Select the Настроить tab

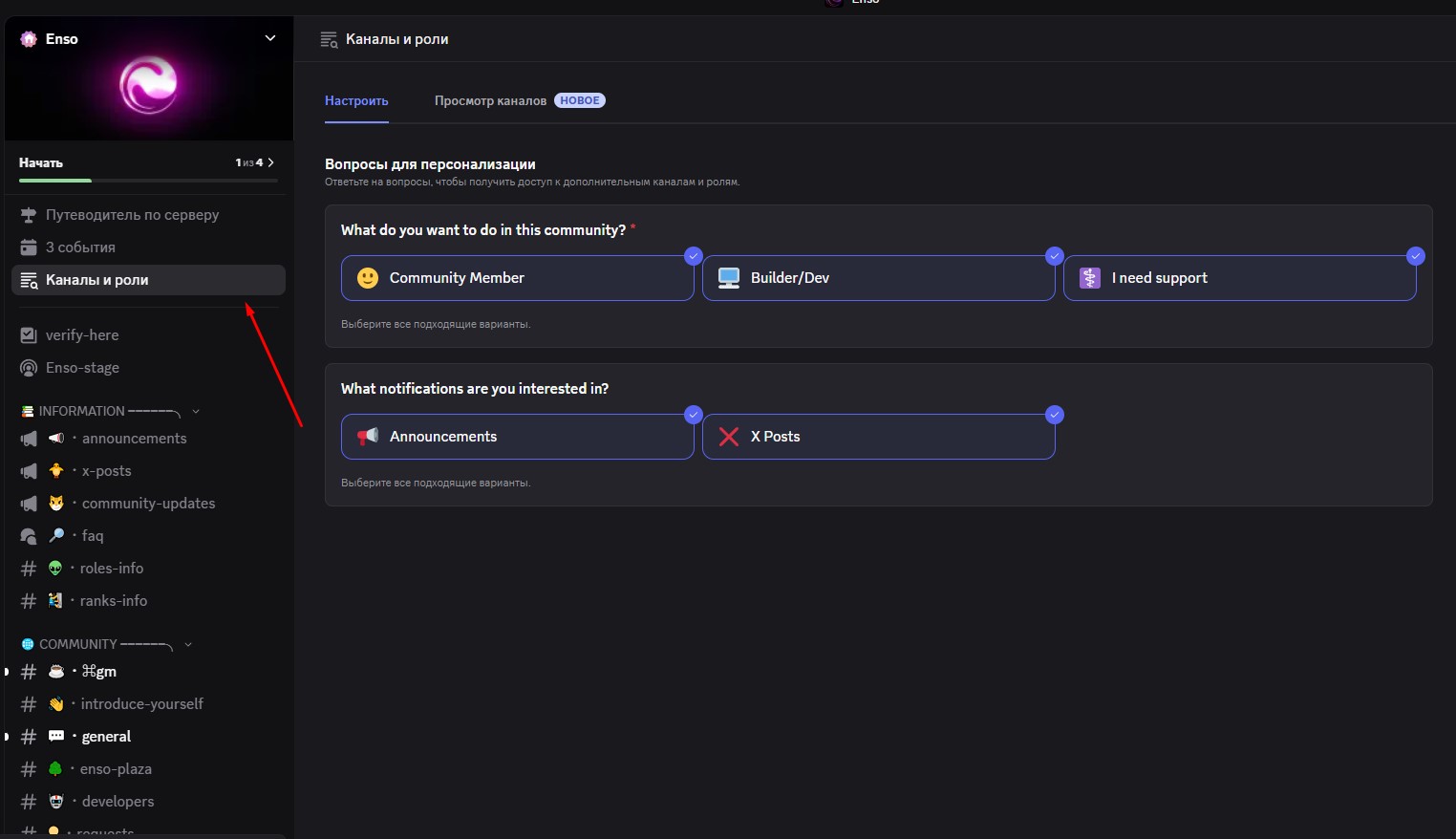pos(356,100)
